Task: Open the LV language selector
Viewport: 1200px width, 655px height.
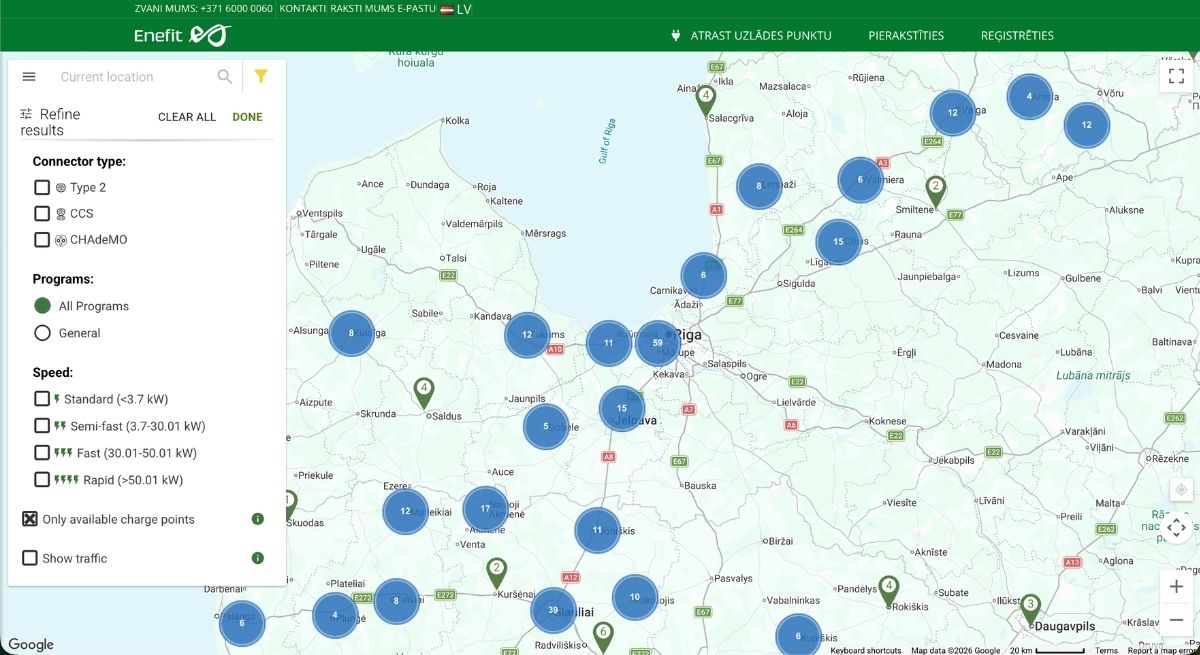Action: pyautogui.click(x=463, y=9)
